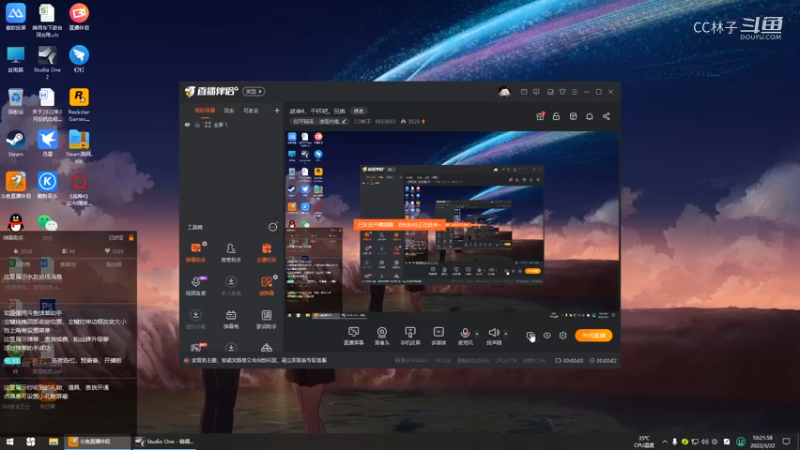Add a 直播屏幕 screen capture source
The image size is (800, 450).
pos(353,336)
